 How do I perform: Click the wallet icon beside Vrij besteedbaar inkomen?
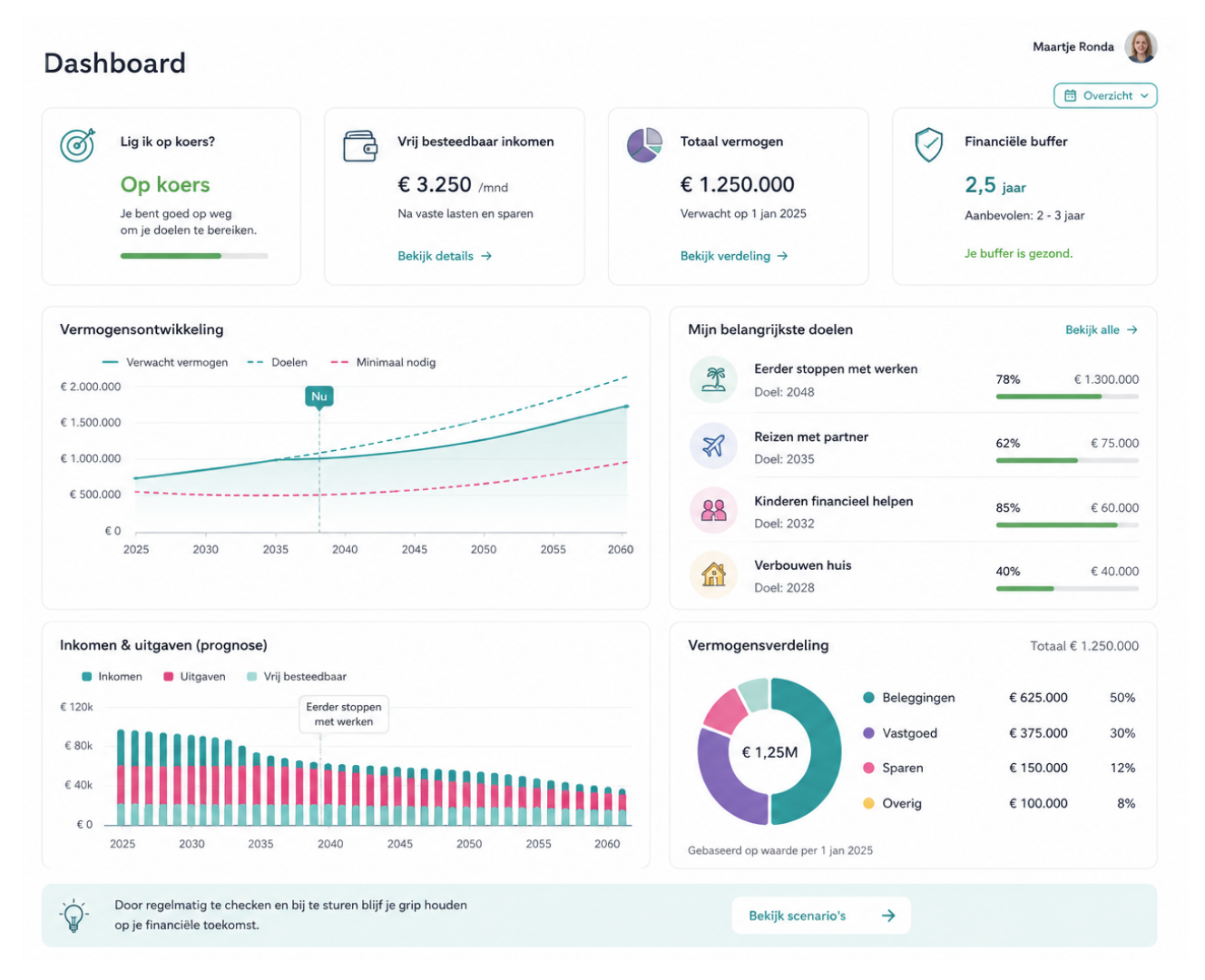coord(360,146)
